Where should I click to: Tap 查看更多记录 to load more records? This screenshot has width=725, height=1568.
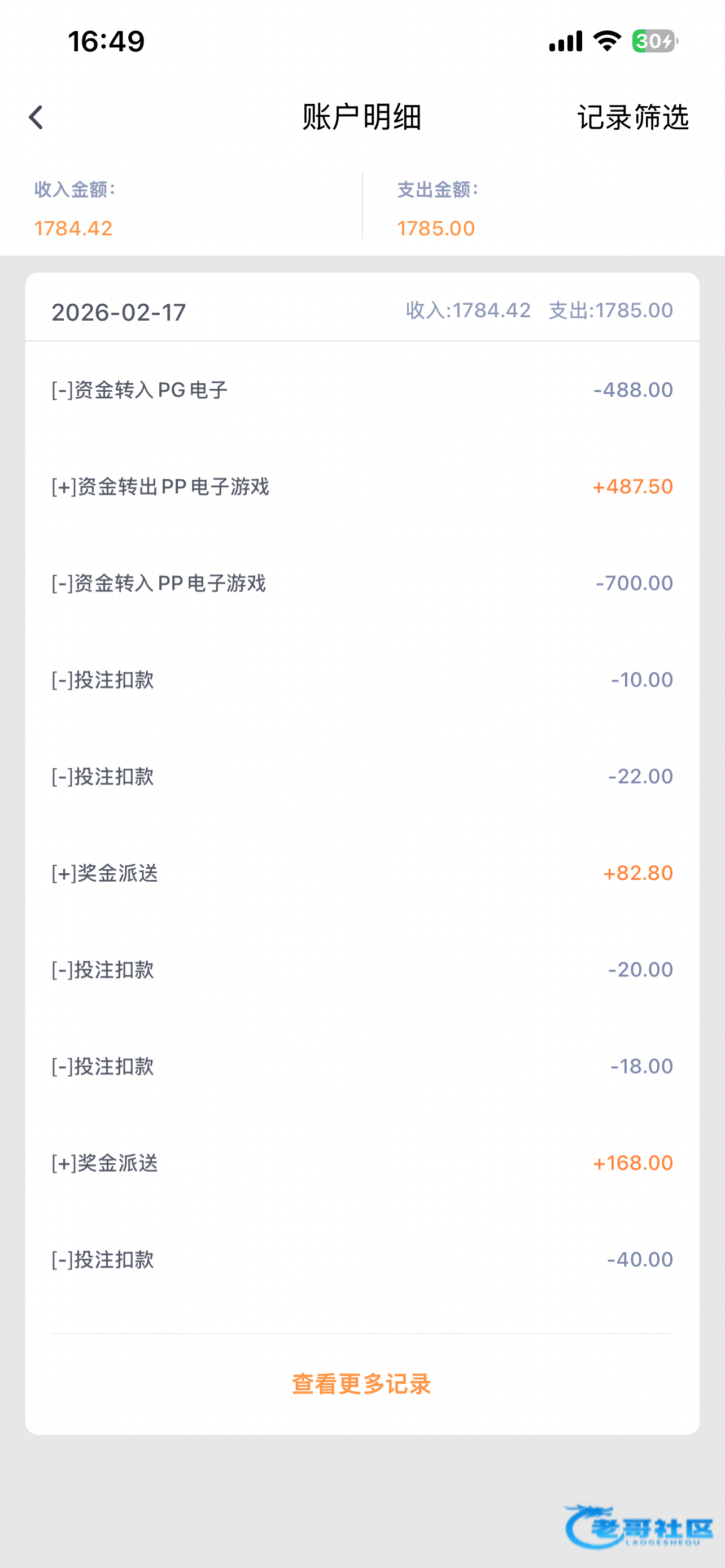(x=361, y=1383)
